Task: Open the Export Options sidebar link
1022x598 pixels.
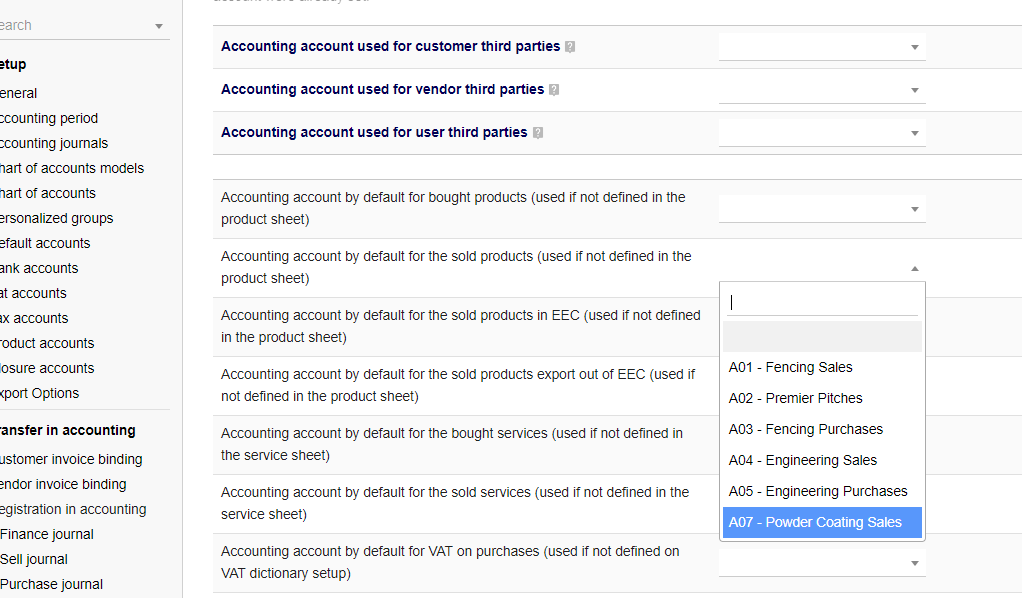Action: pyautogui.click(x=40, y=393)
